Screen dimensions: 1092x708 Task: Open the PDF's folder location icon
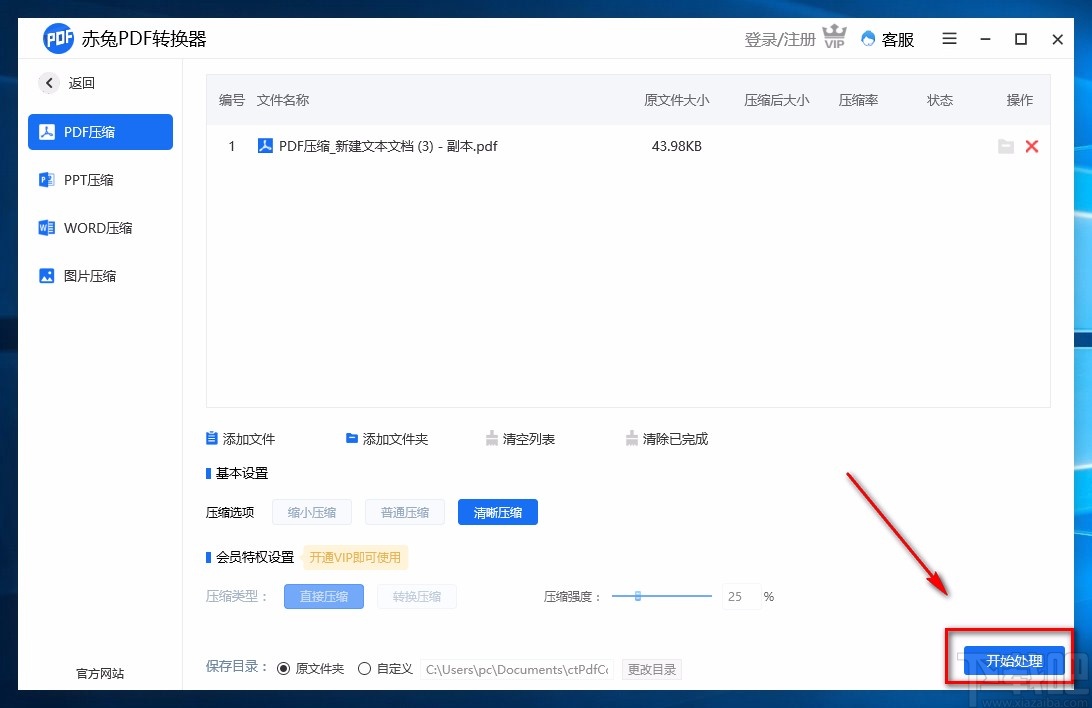pyautogui.click(x=1006, y=146)
